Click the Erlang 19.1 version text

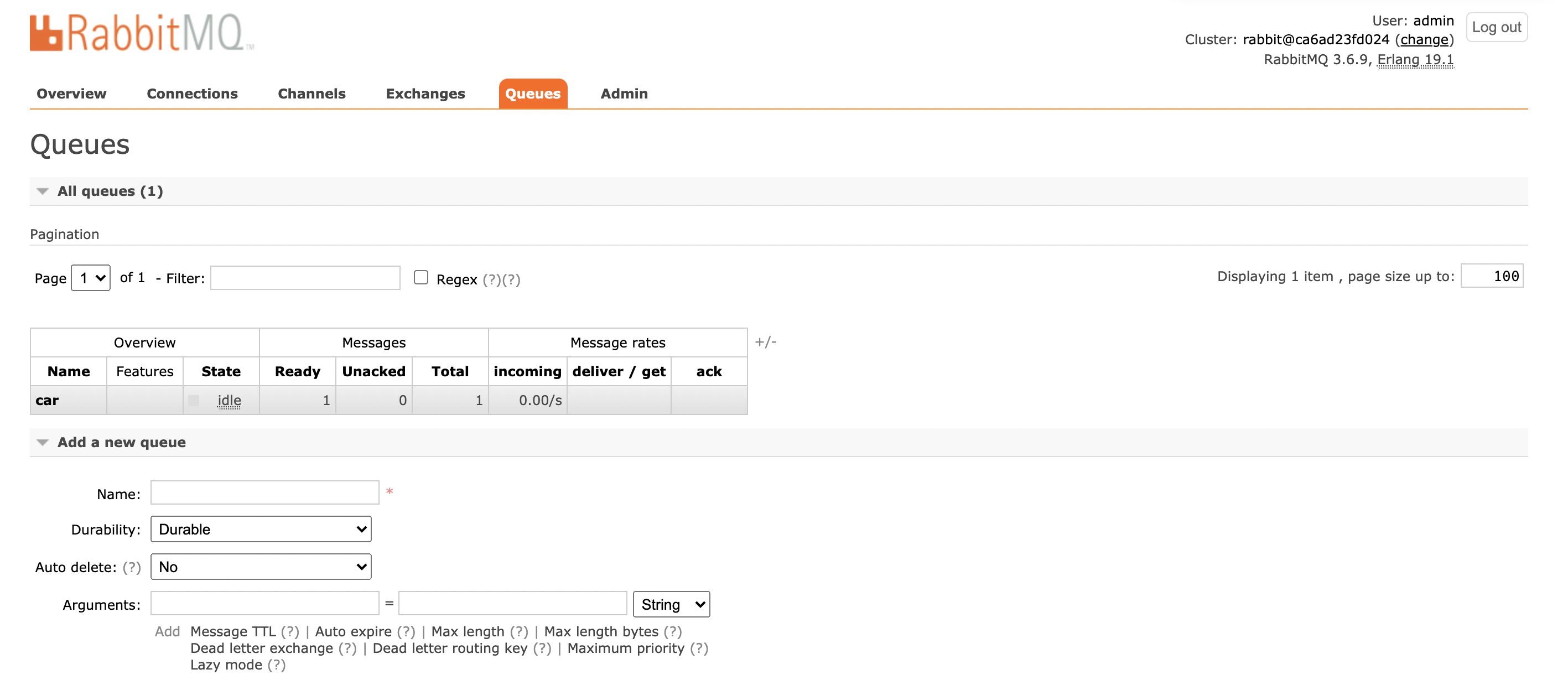click(x=1415, y=60)
